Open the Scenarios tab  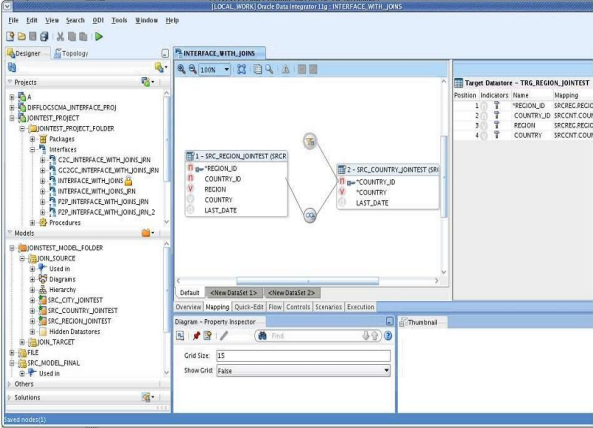coord(328,307)
